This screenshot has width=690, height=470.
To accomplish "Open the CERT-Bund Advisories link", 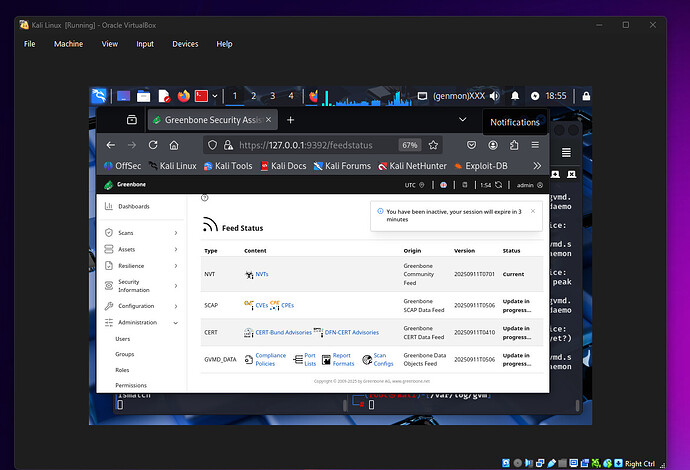I will [283, 332].
